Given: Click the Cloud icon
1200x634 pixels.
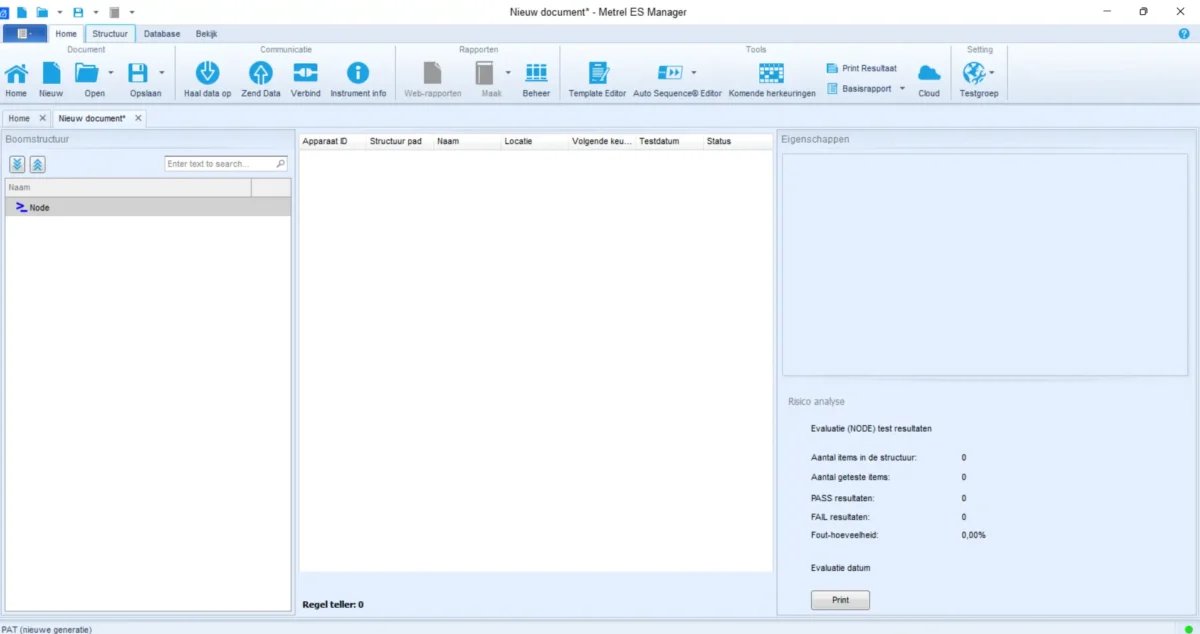Looking at the screenshot, I should pyautogui.click(x=929, y=74).
